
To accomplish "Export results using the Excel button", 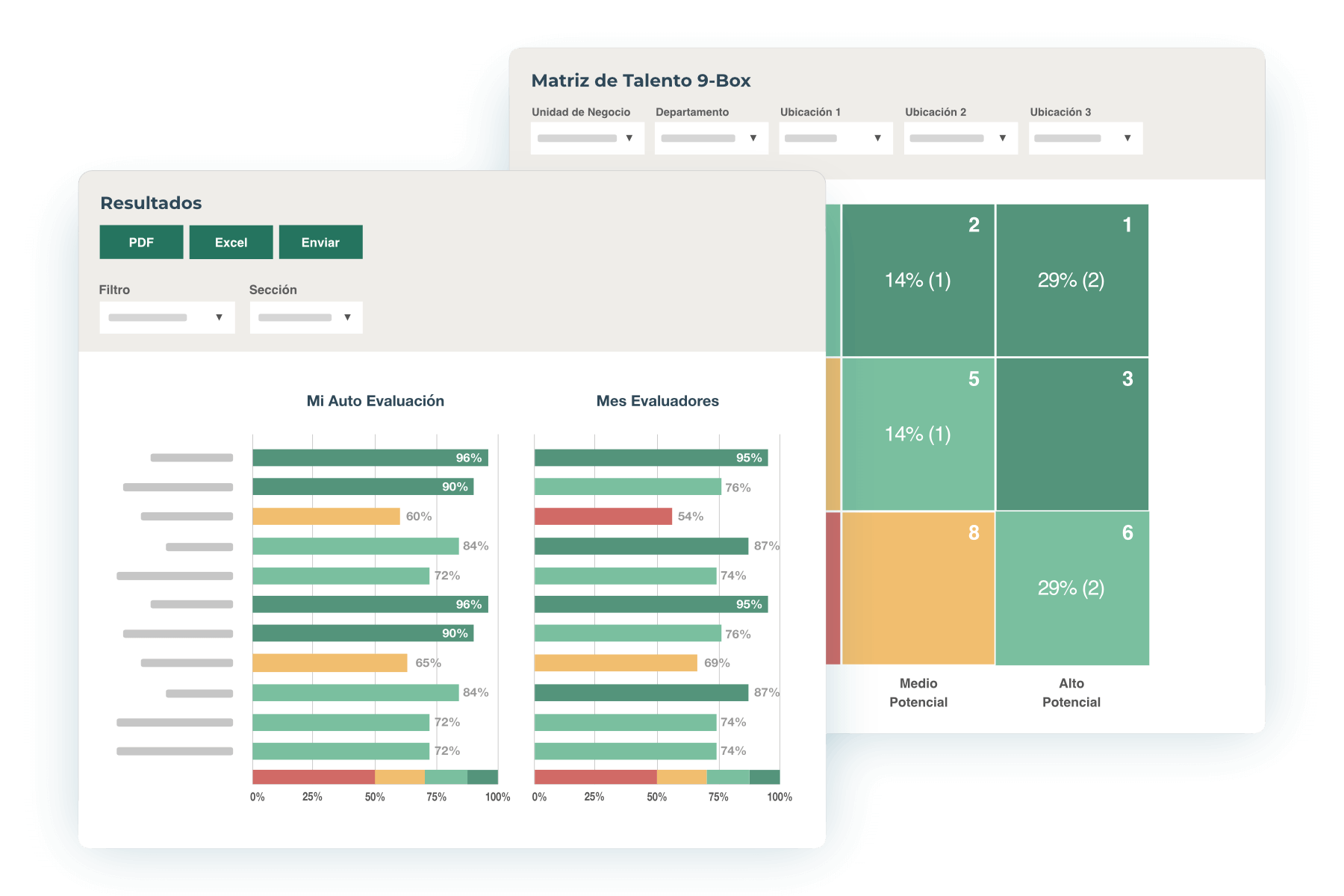I will (231, 242).
